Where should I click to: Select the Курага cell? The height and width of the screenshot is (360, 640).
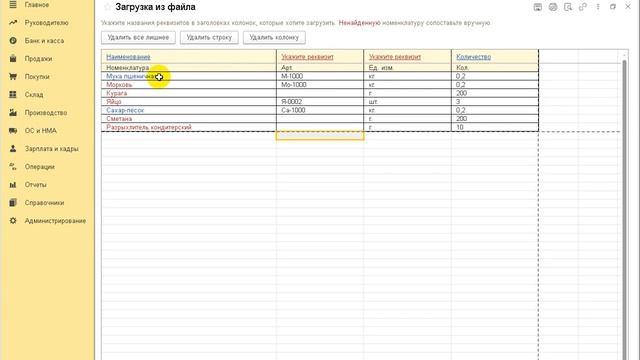189,93
